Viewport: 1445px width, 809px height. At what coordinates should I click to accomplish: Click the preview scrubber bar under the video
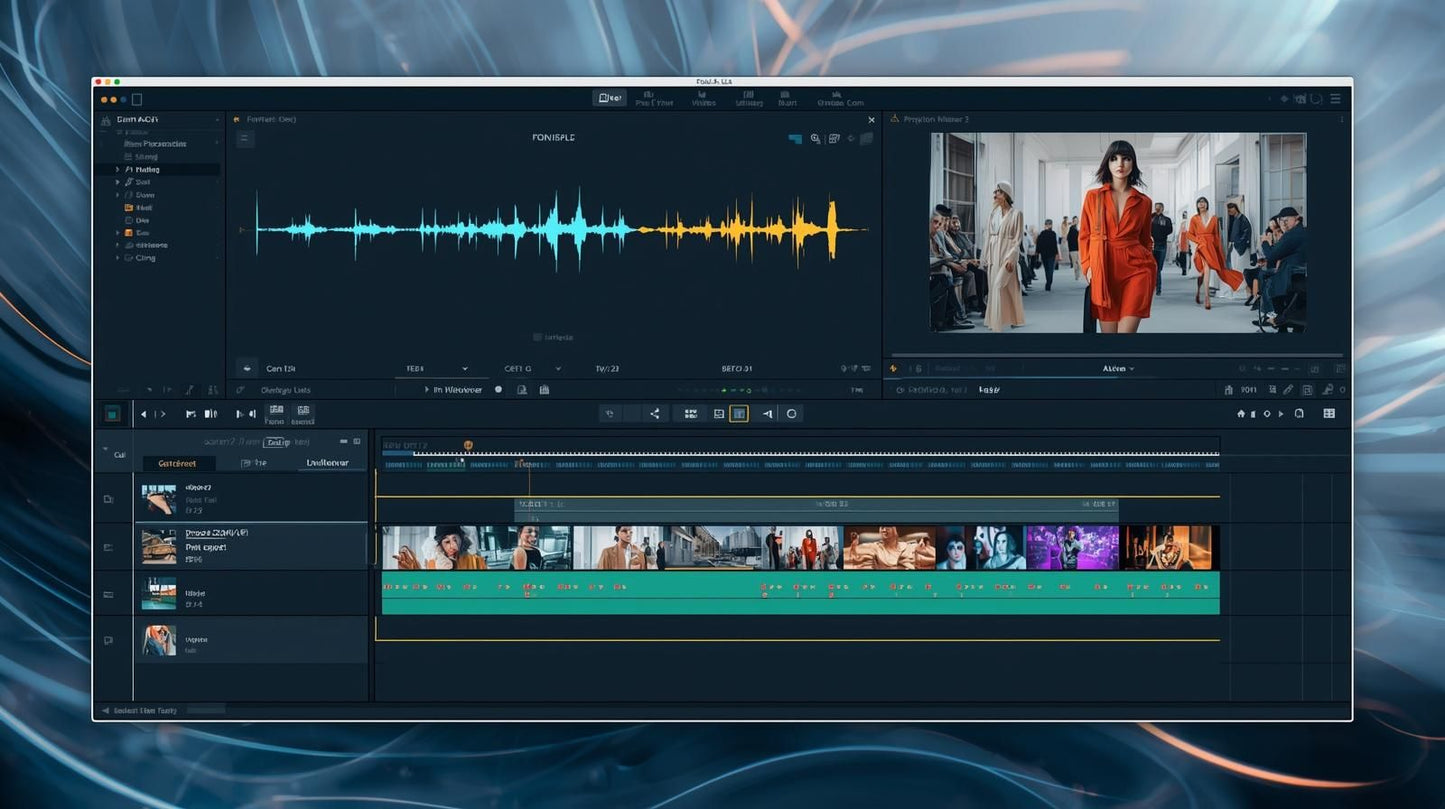pyautogui.click(x=1117, y=355)
